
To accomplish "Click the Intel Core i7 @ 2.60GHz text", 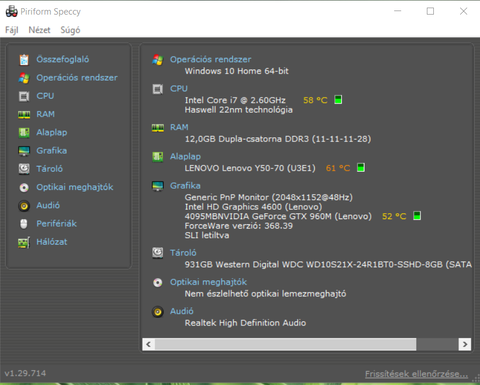I will pyautogui.click(x=235, y=100).
